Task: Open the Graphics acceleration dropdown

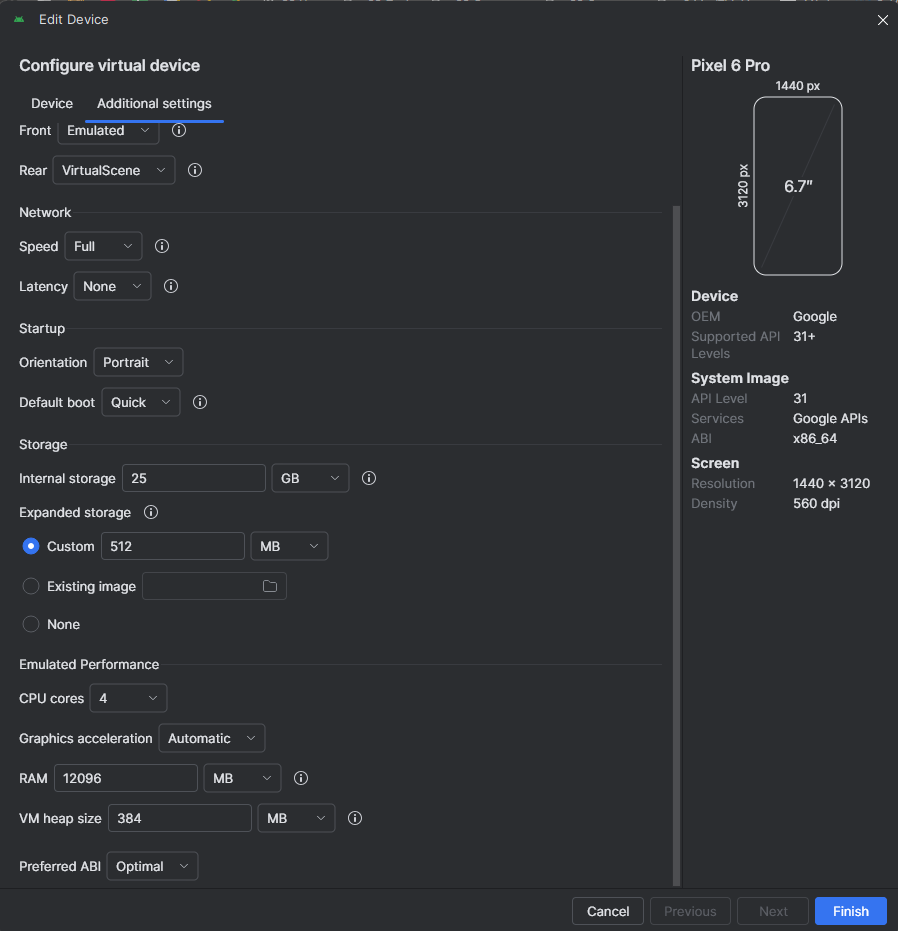Action: pos(211,738)
